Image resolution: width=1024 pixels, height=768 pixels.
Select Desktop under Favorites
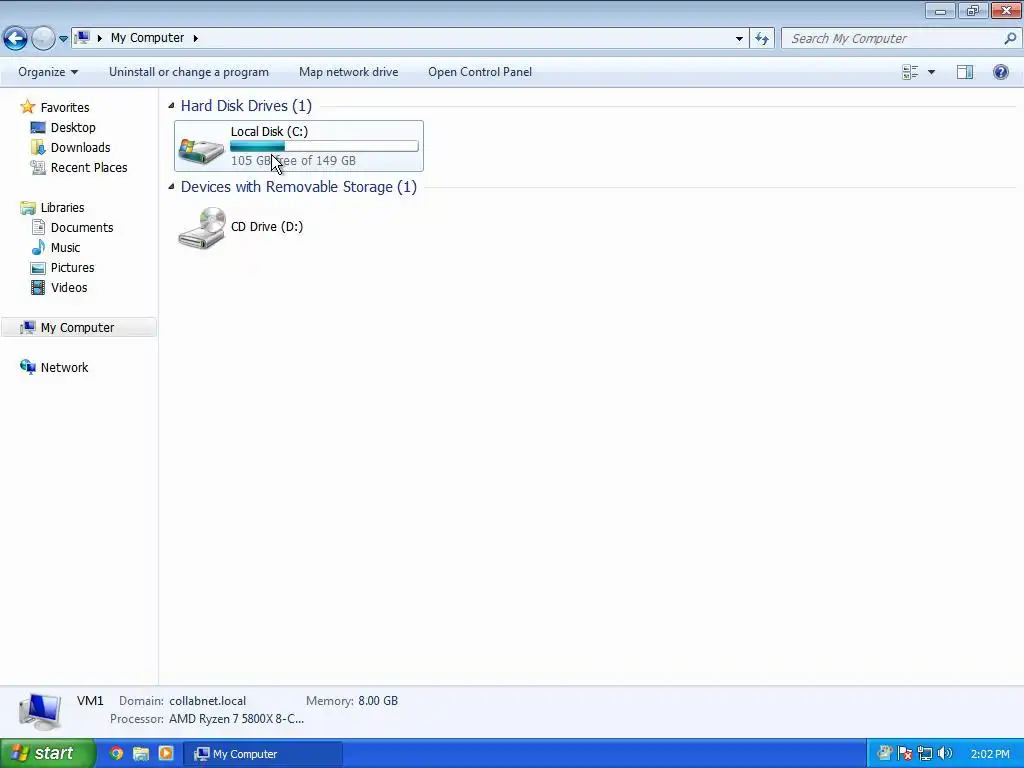pyautogui.click(x=73, y=127)
